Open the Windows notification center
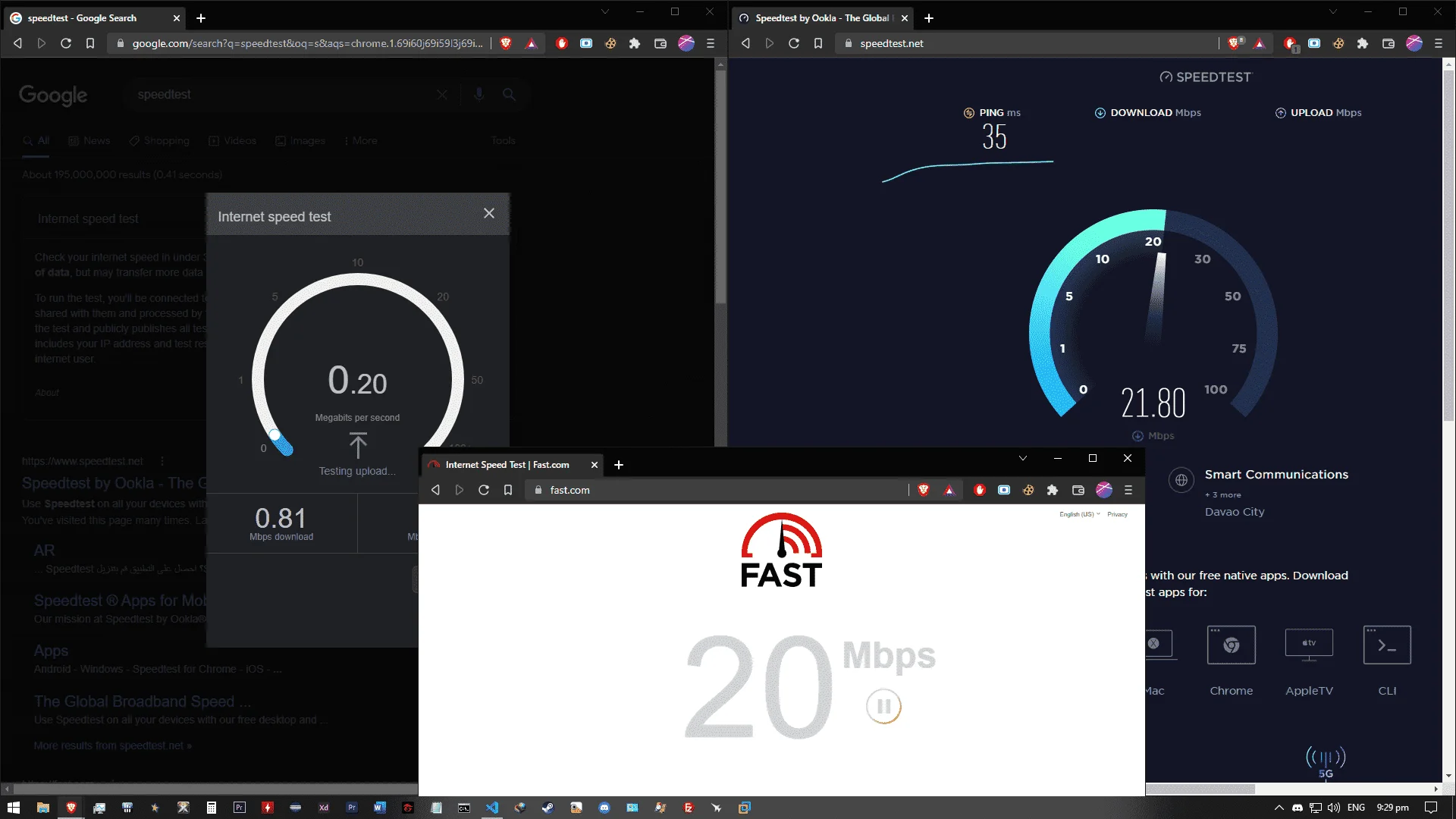 (1431, 808)
